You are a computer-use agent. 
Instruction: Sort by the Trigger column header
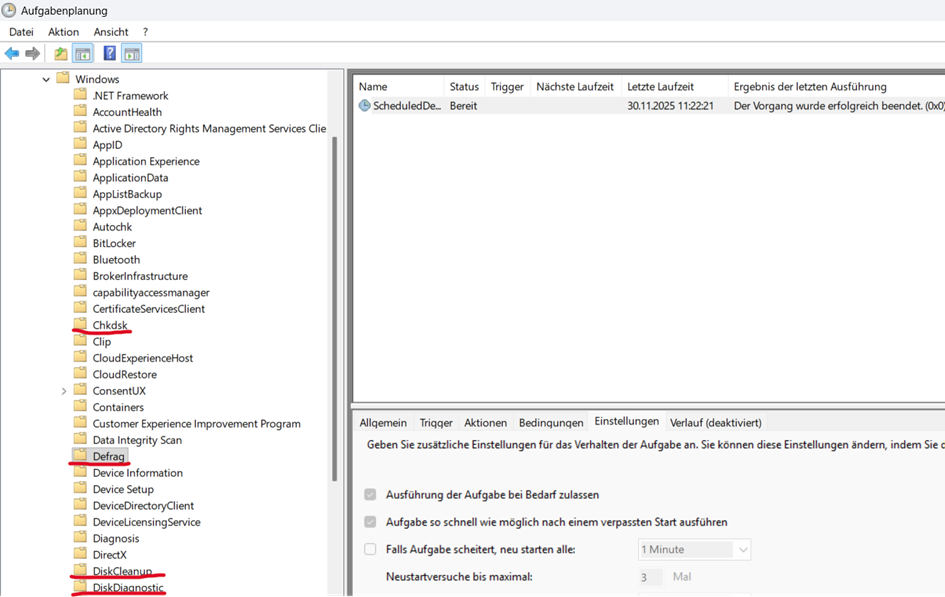[507, 87]
